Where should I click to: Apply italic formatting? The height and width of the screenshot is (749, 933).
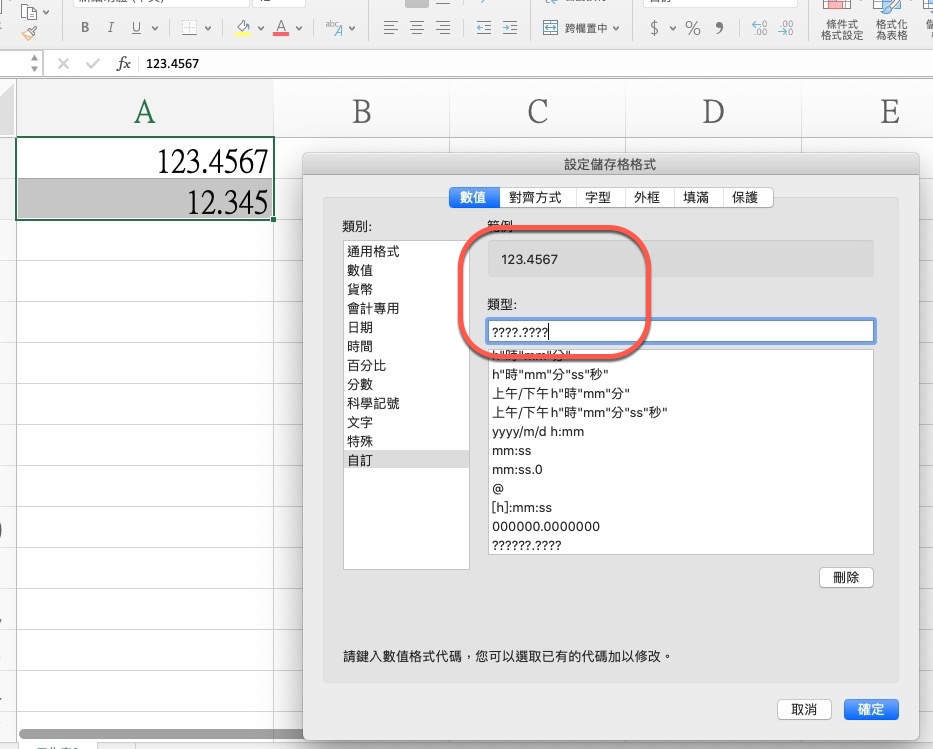111,28
